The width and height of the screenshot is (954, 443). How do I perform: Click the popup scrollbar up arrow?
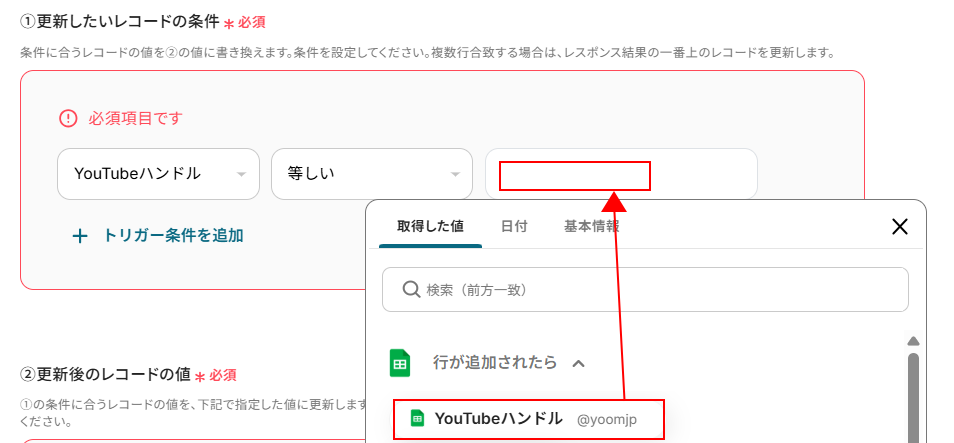[x=913, y=341]
